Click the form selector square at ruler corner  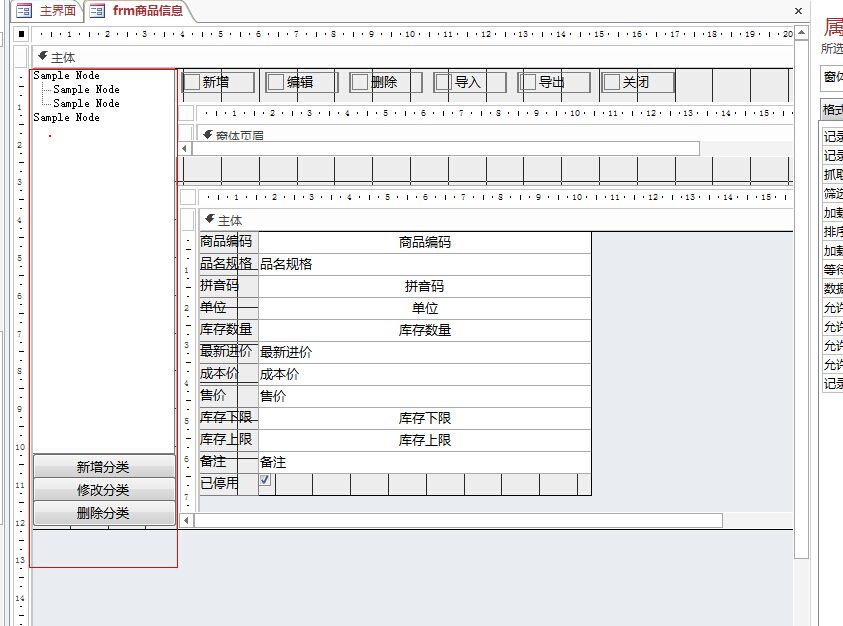[22, 33]
